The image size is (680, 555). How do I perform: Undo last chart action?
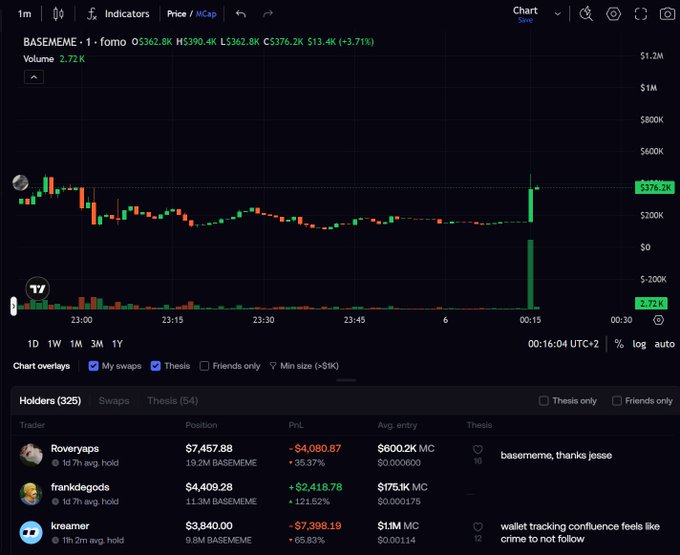click(241, 14)
